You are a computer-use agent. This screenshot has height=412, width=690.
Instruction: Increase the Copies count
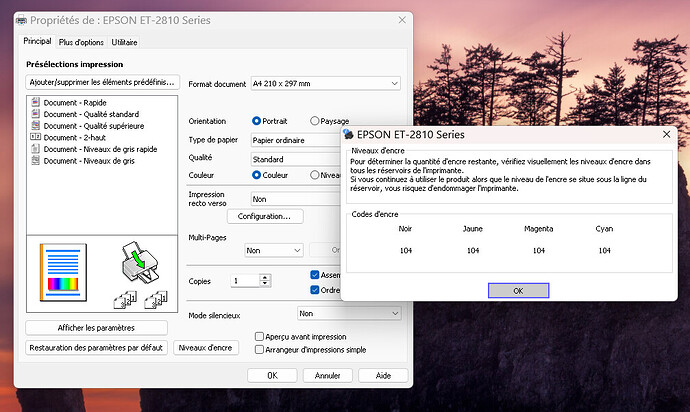point(265,277)
